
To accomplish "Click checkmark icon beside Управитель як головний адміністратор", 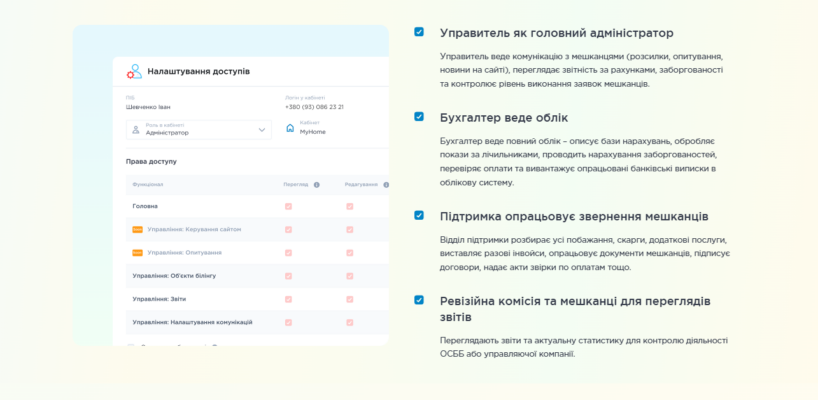I will click(x=419, y=32).
